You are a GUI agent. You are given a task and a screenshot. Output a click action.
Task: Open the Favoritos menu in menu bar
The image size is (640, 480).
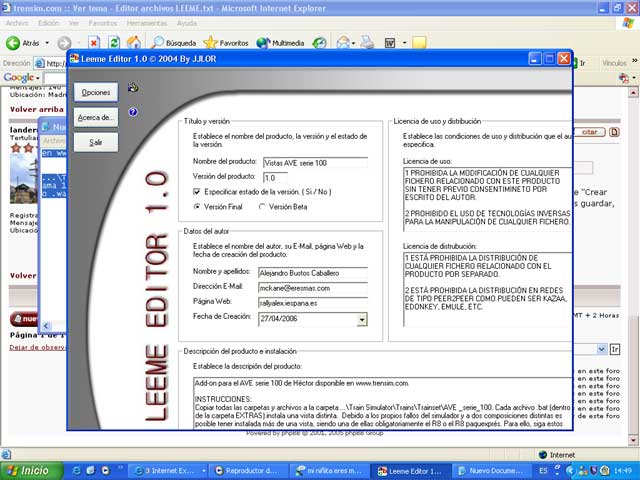coord(105,22)
